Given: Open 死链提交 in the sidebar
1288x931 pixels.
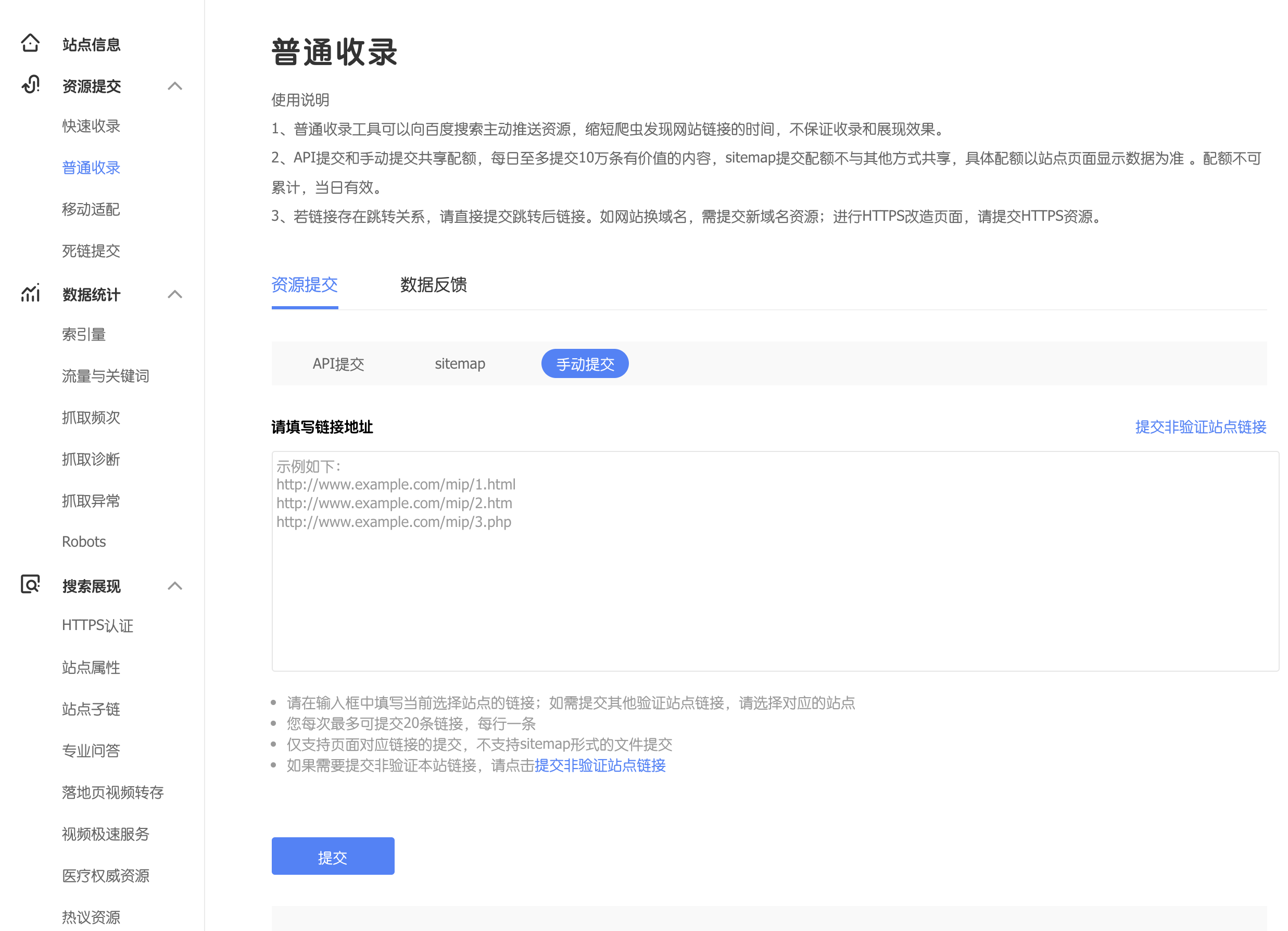Looking at the screenshot, I should (x=92, y=250).
